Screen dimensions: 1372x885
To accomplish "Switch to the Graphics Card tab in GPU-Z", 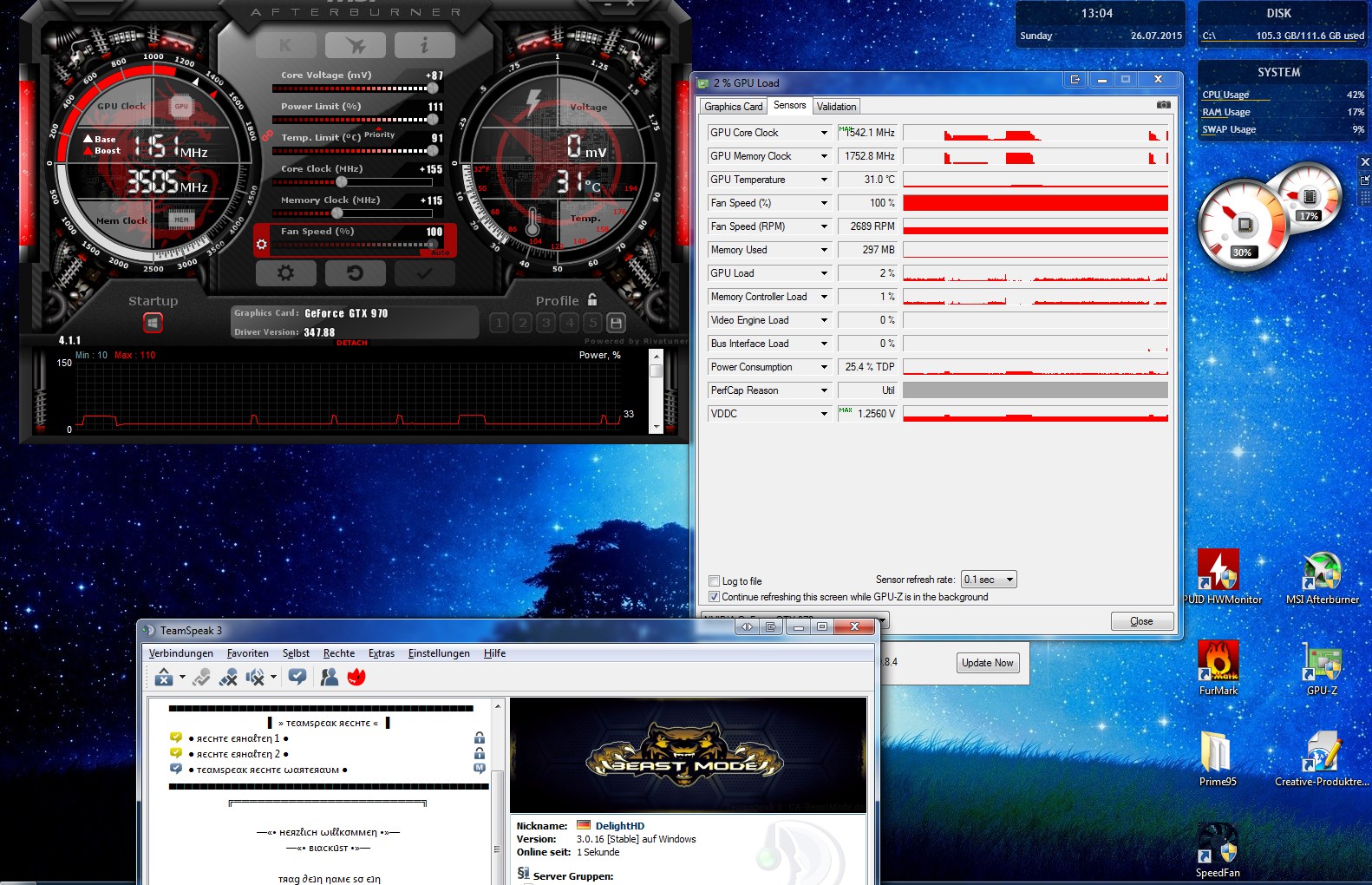I will [x=734, y=107].
